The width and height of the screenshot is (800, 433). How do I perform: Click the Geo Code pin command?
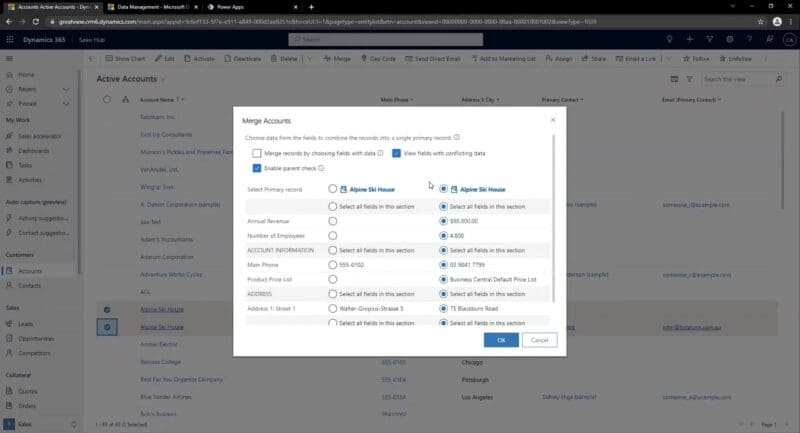pyautogui.click(x=378, y=59)
